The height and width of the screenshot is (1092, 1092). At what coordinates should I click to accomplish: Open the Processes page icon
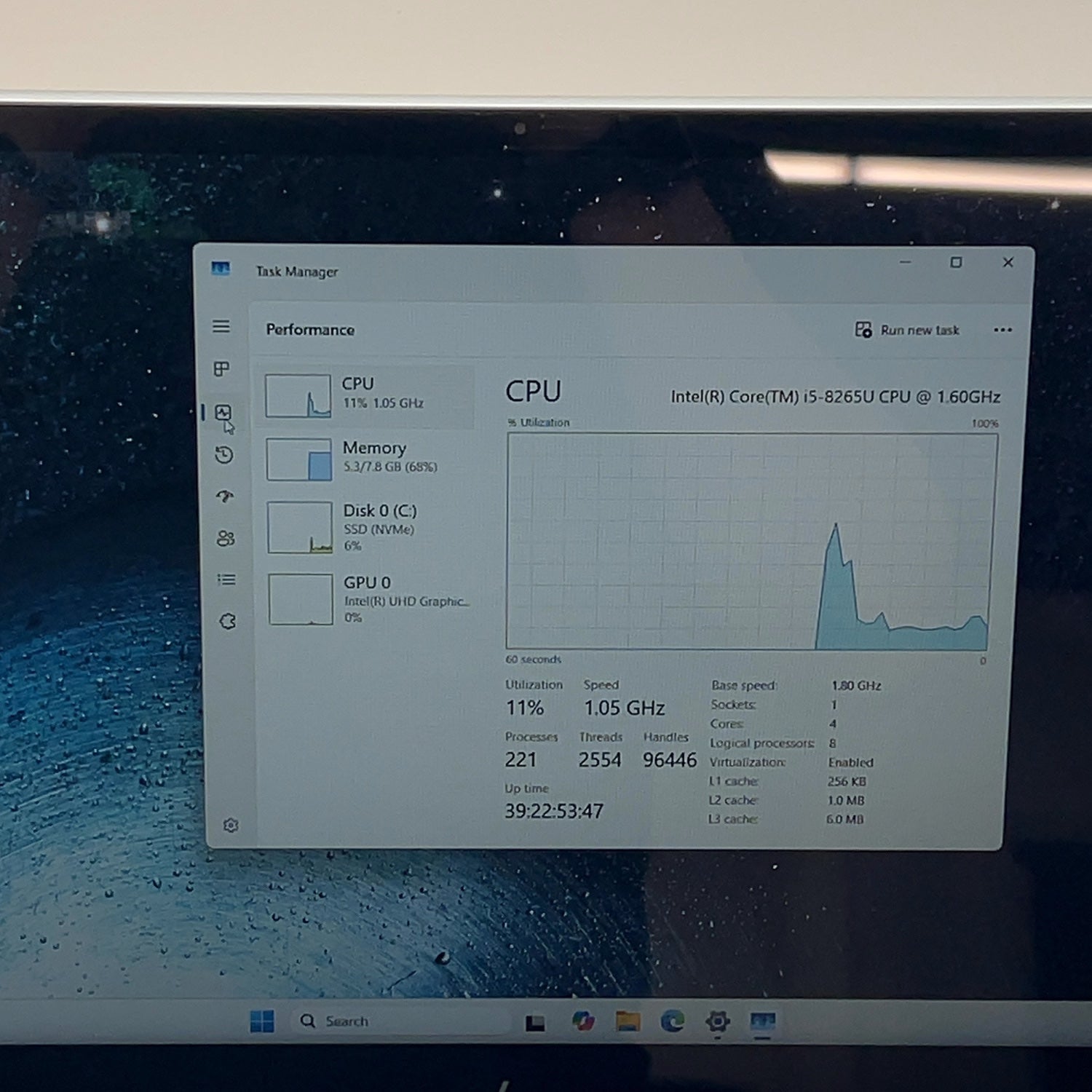[x=221, y=368]
